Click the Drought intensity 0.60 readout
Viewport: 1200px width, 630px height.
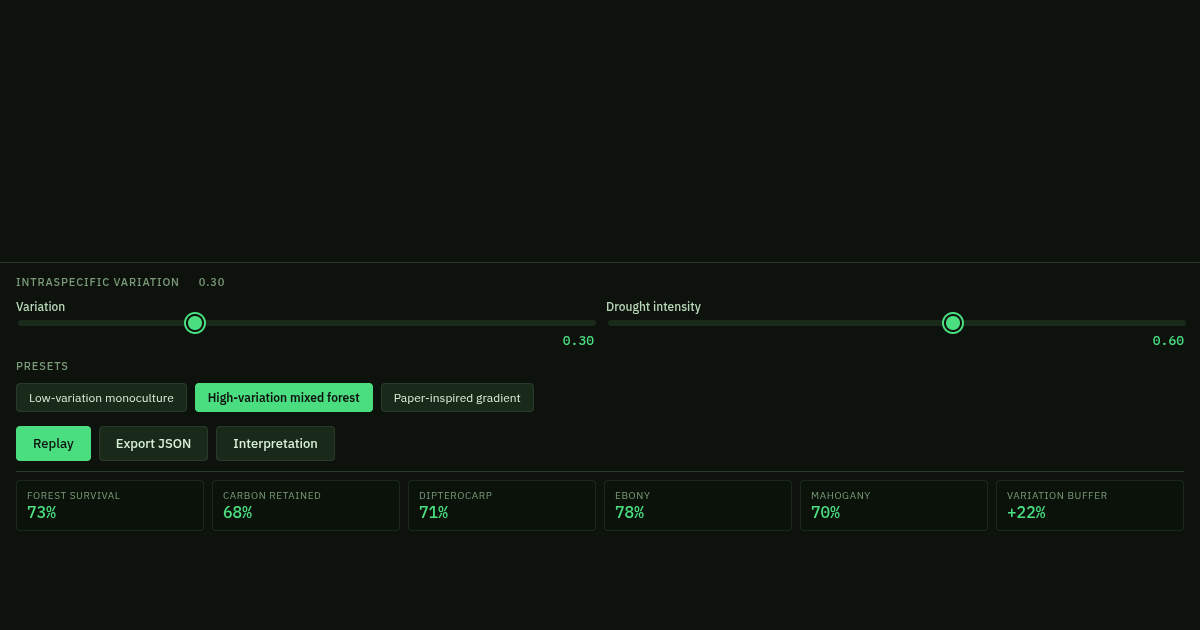pyautogui.click(x=1168, y=341)
